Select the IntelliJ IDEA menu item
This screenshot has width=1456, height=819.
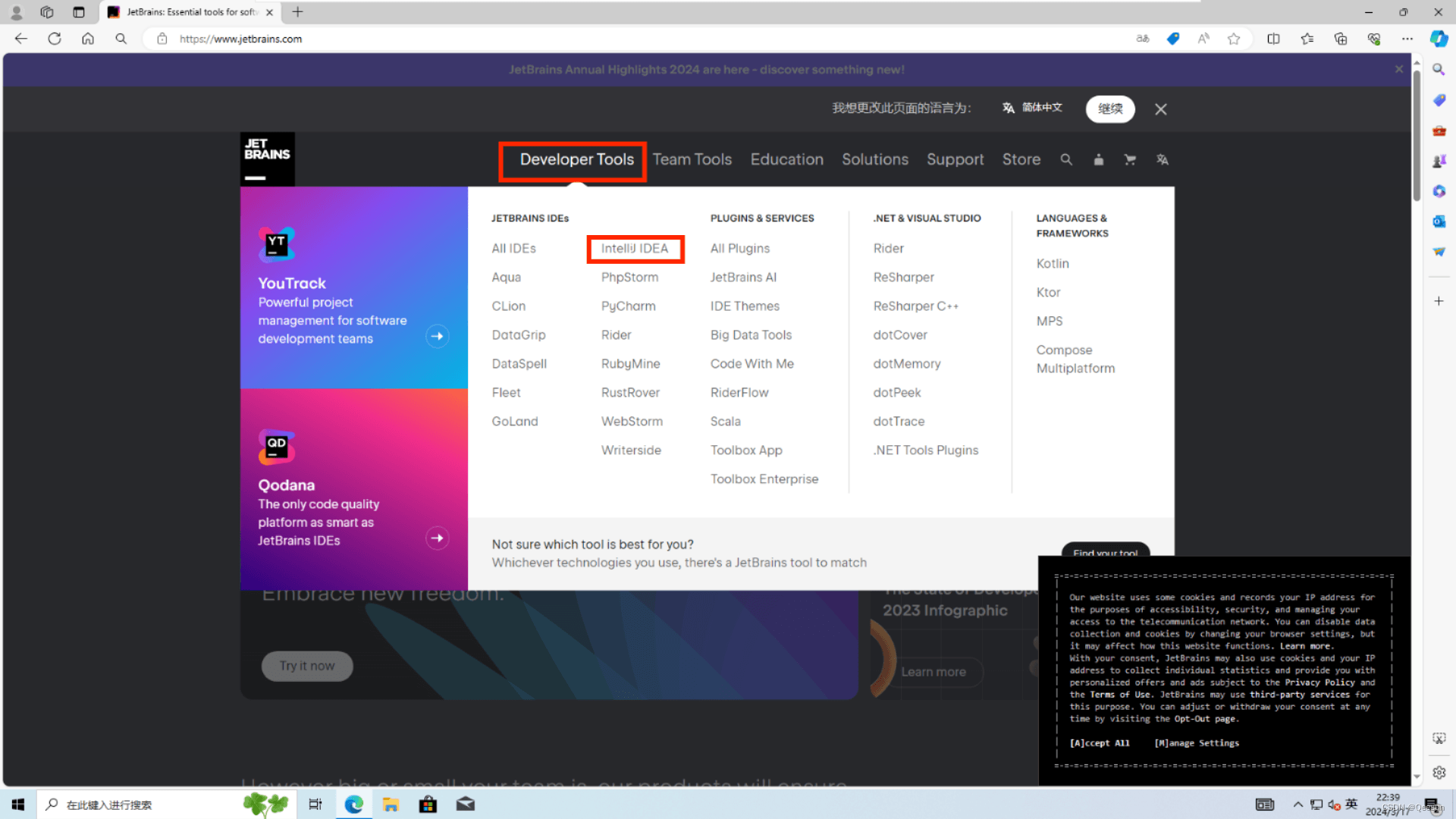[634, 248]
